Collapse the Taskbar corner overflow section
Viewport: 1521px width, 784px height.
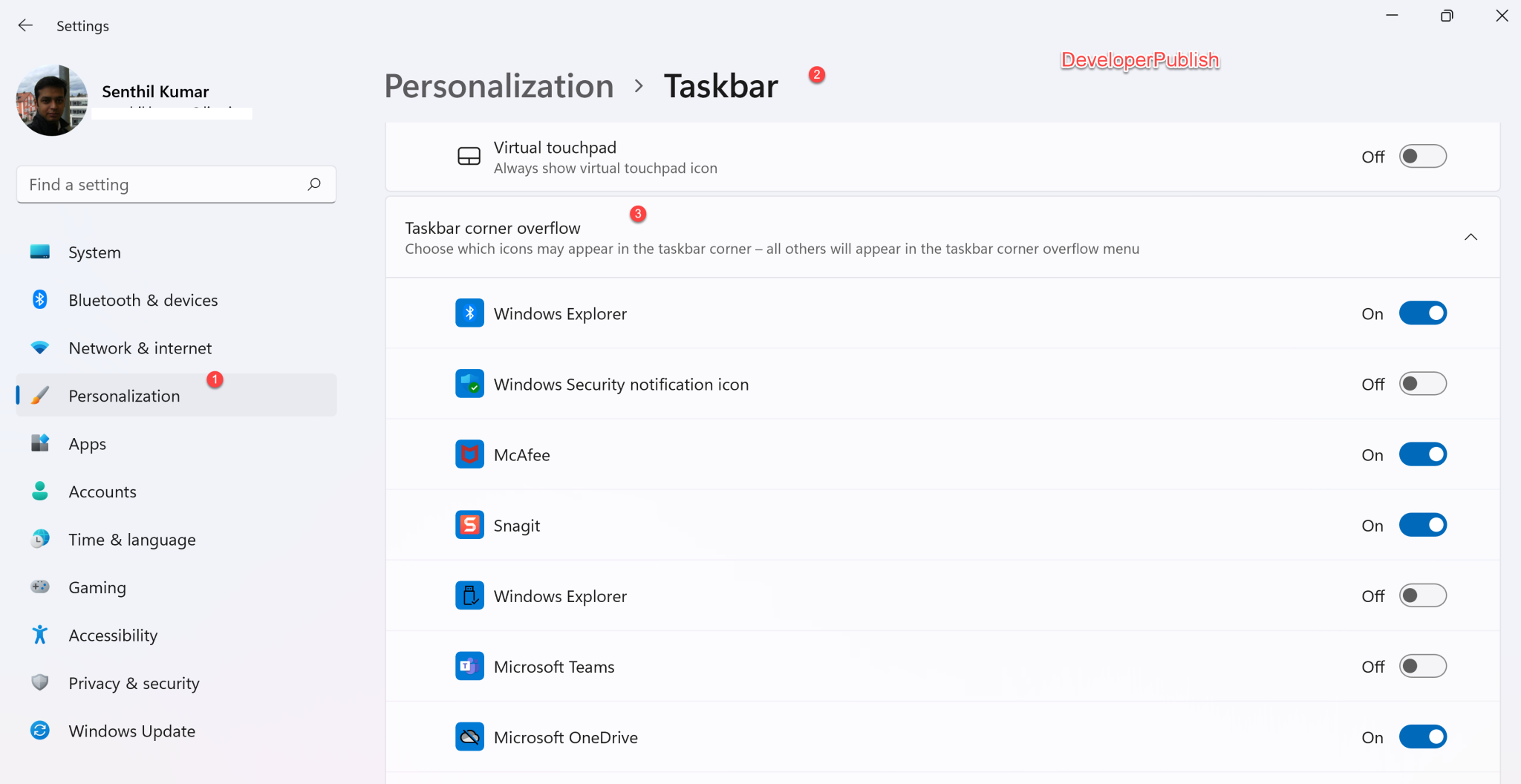[1471, 237]
